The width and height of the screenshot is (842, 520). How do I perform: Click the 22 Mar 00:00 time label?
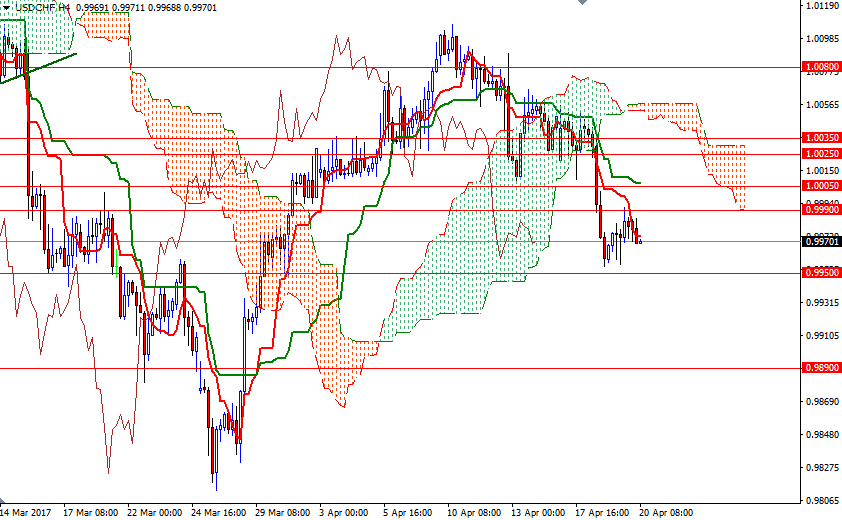155,512
